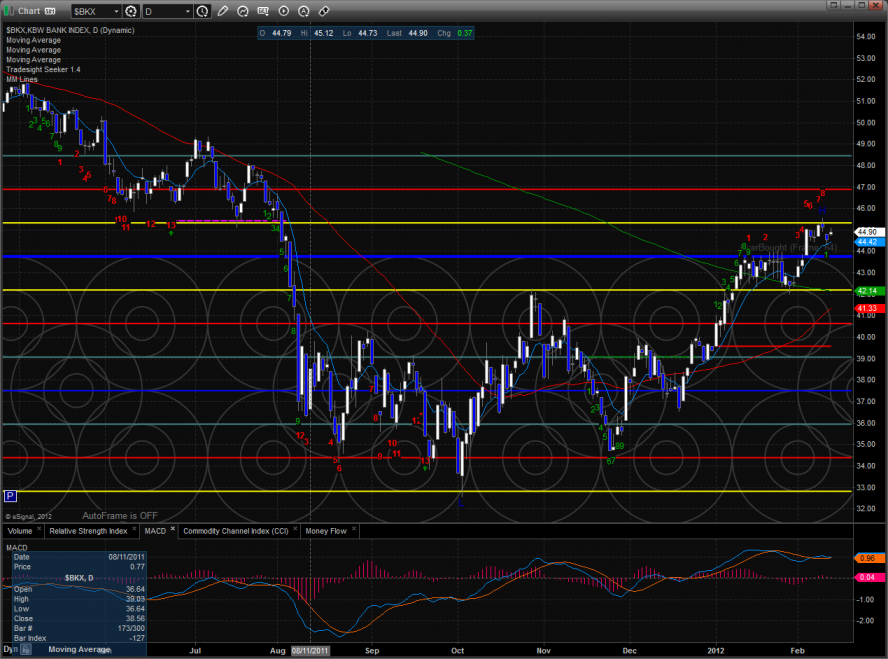
Task: Close the Relative Strength Index tab
Action: coord(134,529)
